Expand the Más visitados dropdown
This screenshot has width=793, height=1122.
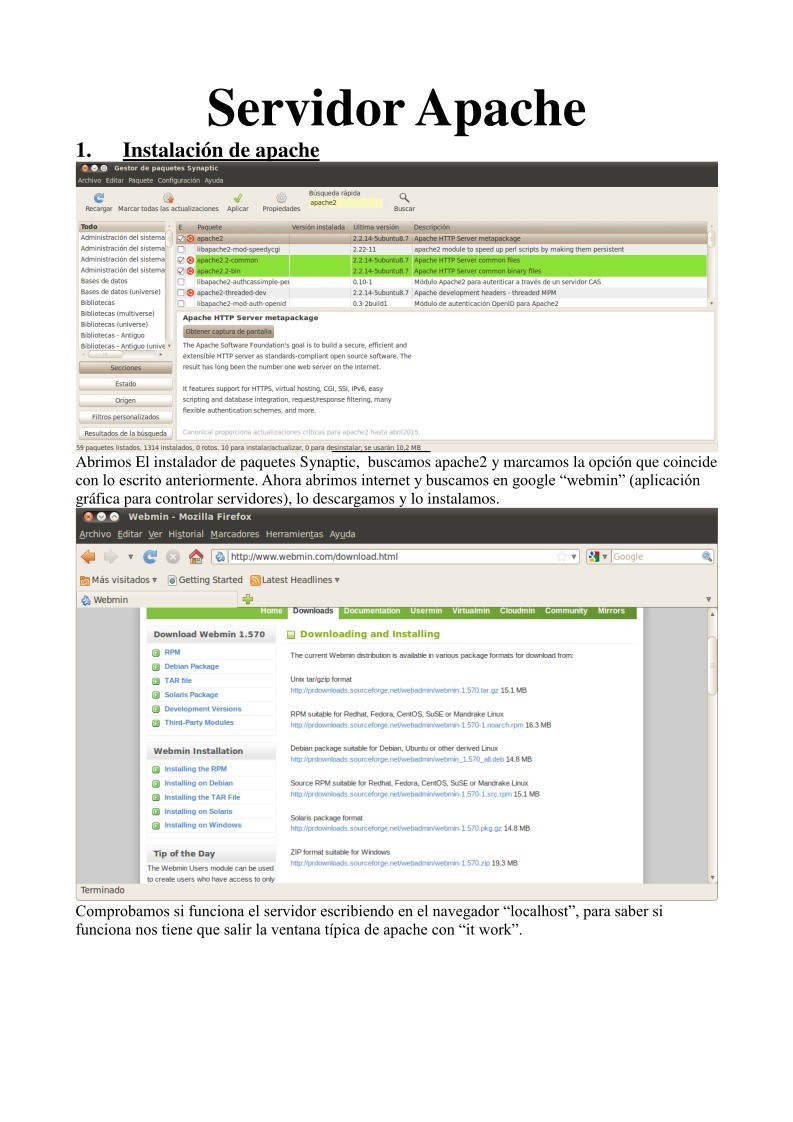coord(155,580)
